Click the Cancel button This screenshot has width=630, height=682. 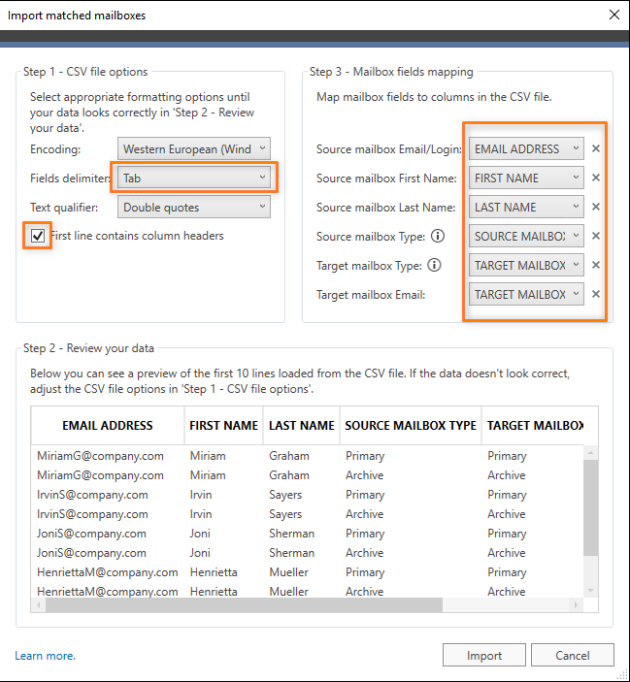[x=572, y=655]
